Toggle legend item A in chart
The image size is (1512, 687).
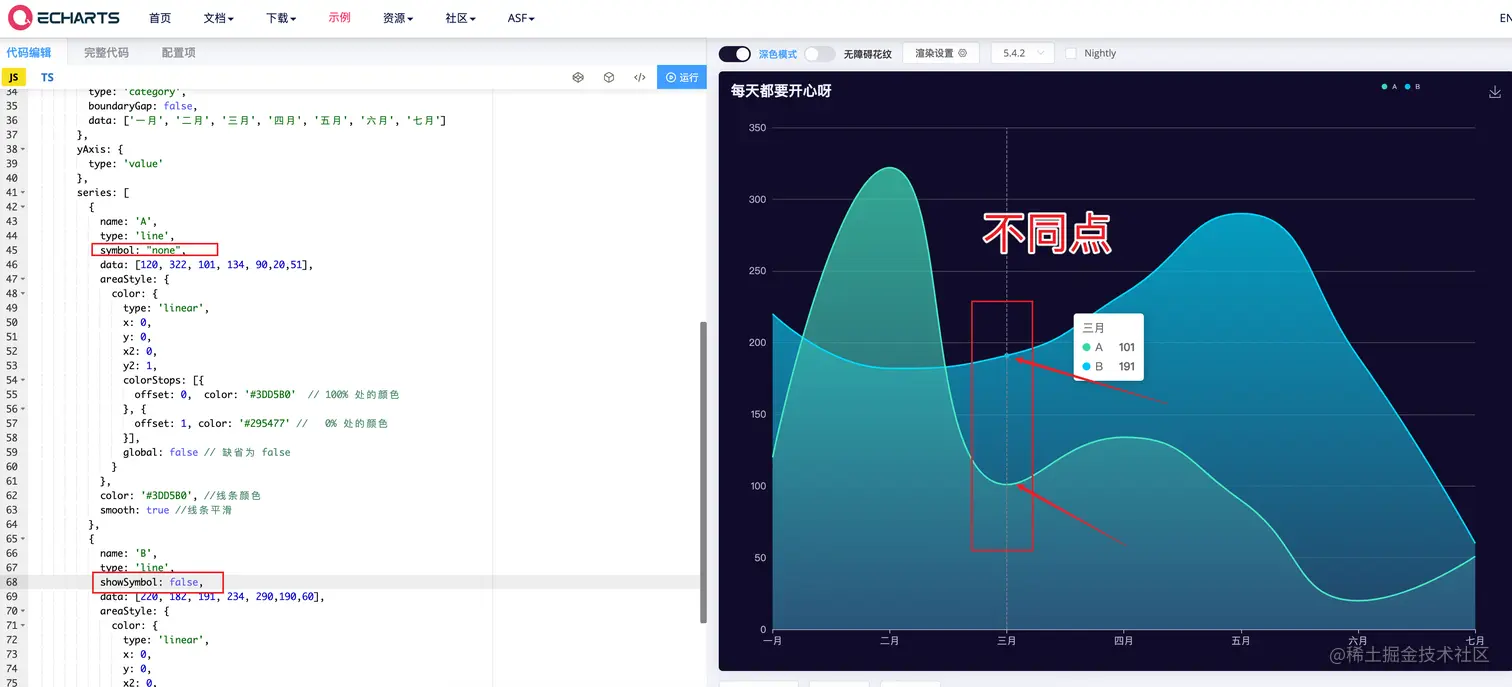click(x=1389, y=87)
